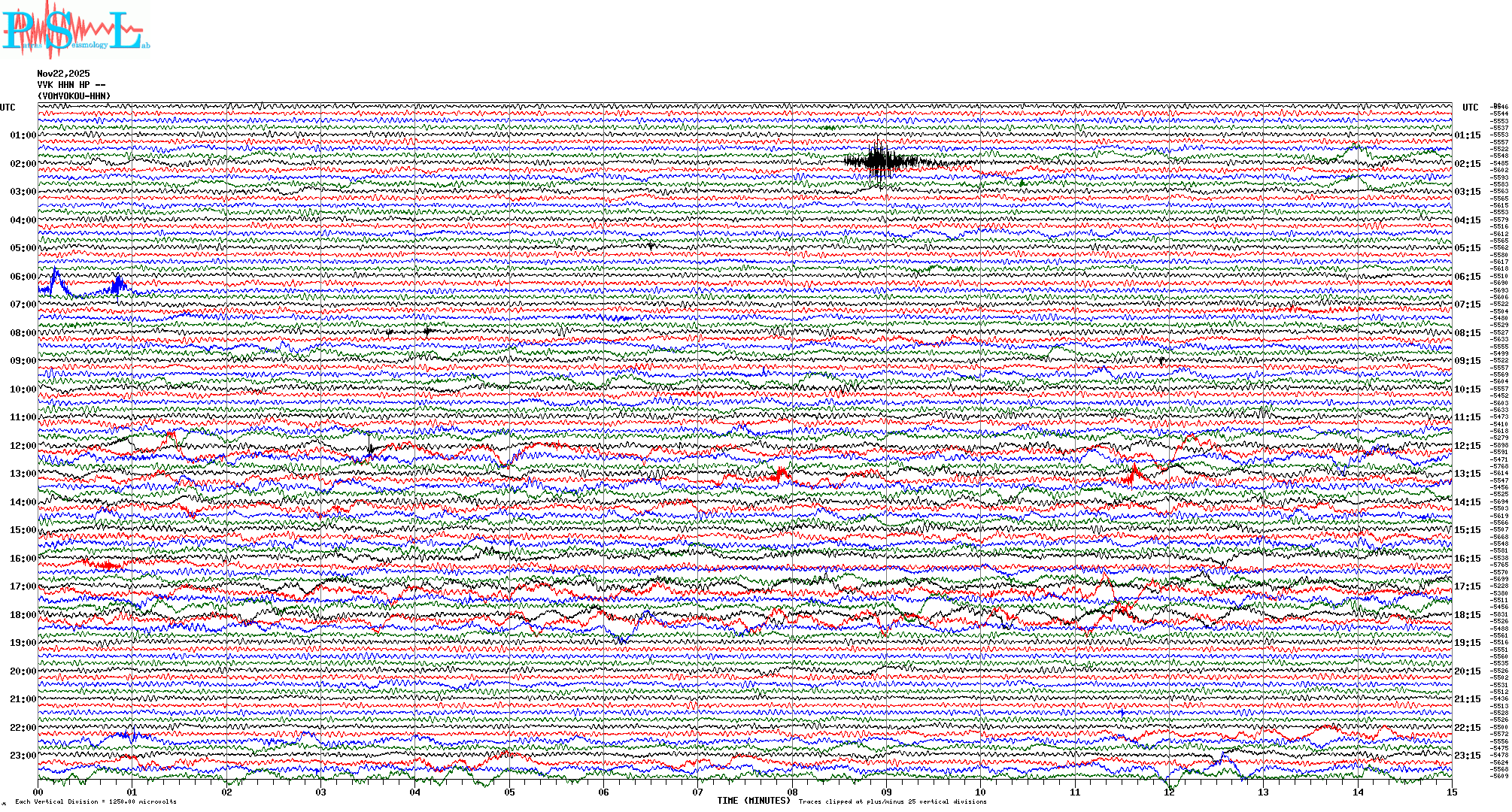Select the 23:00 hour label on left
This screenshot has height=812, width=1512.
(23, 756)
